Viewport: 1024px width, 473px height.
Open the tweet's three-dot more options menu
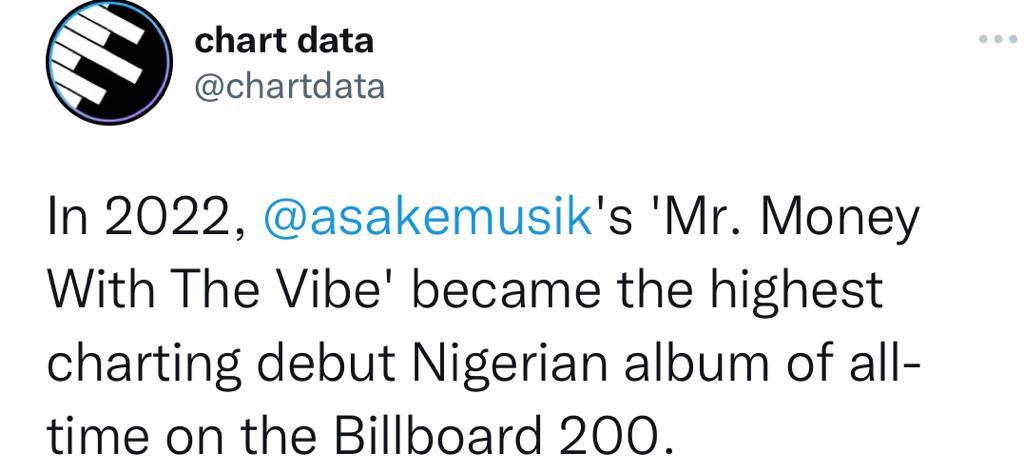(x=998, y=39)
